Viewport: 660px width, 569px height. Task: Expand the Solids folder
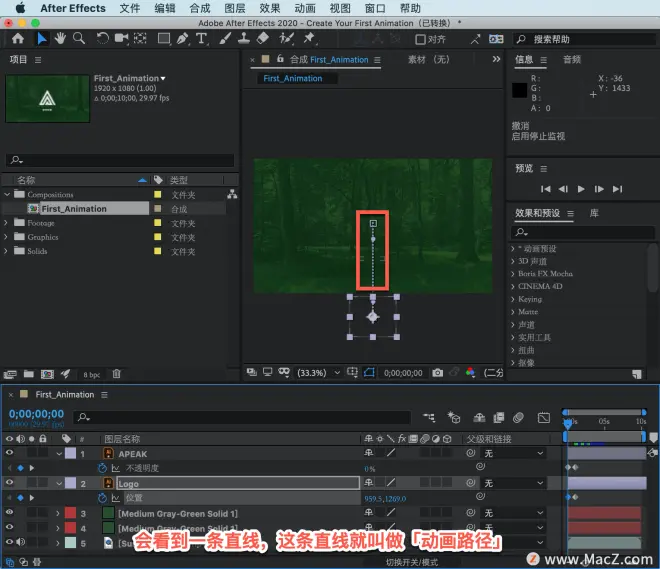click(6, 251)
